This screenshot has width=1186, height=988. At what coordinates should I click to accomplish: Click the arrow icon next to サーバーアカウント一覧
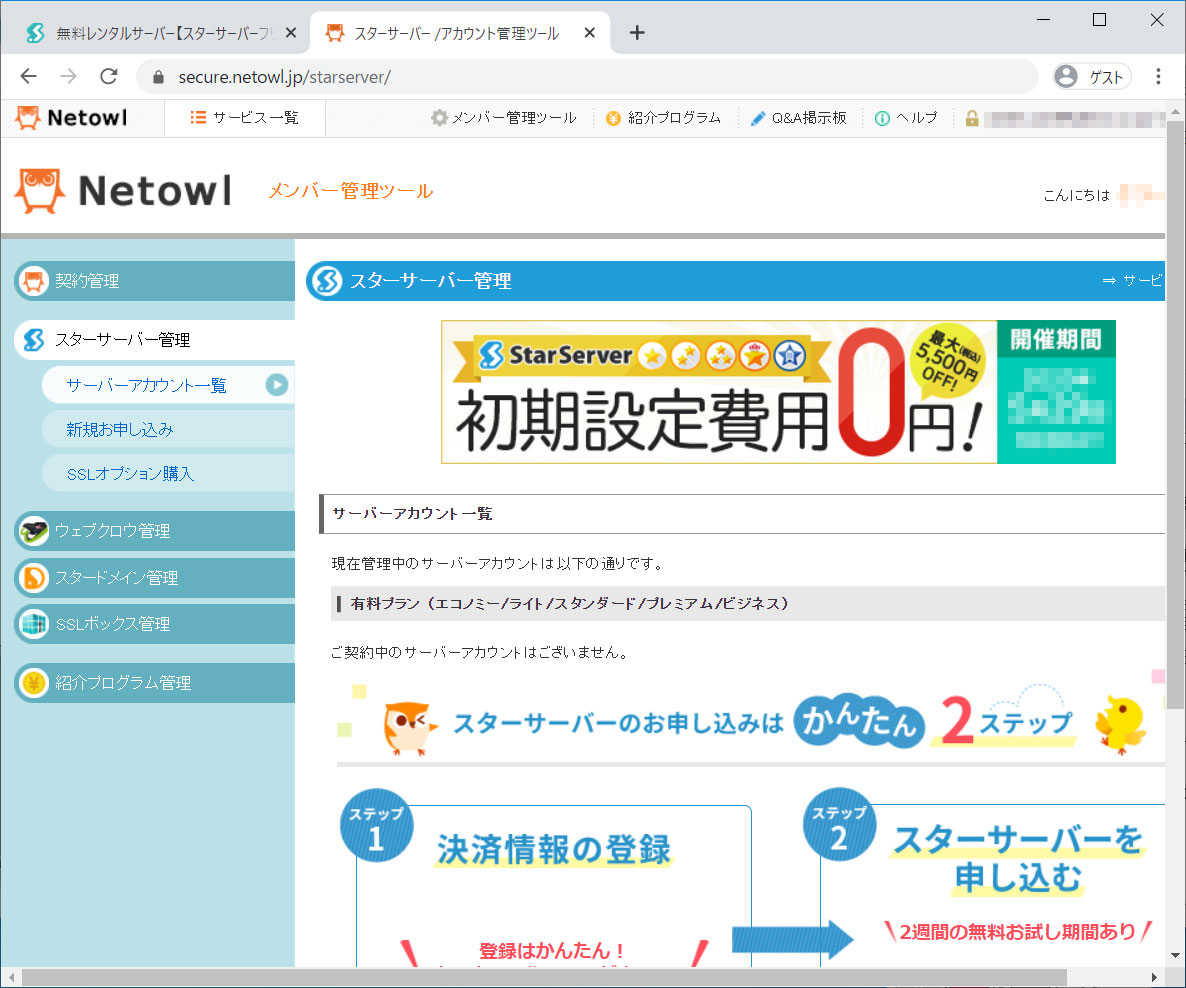[x=277, y=385]
